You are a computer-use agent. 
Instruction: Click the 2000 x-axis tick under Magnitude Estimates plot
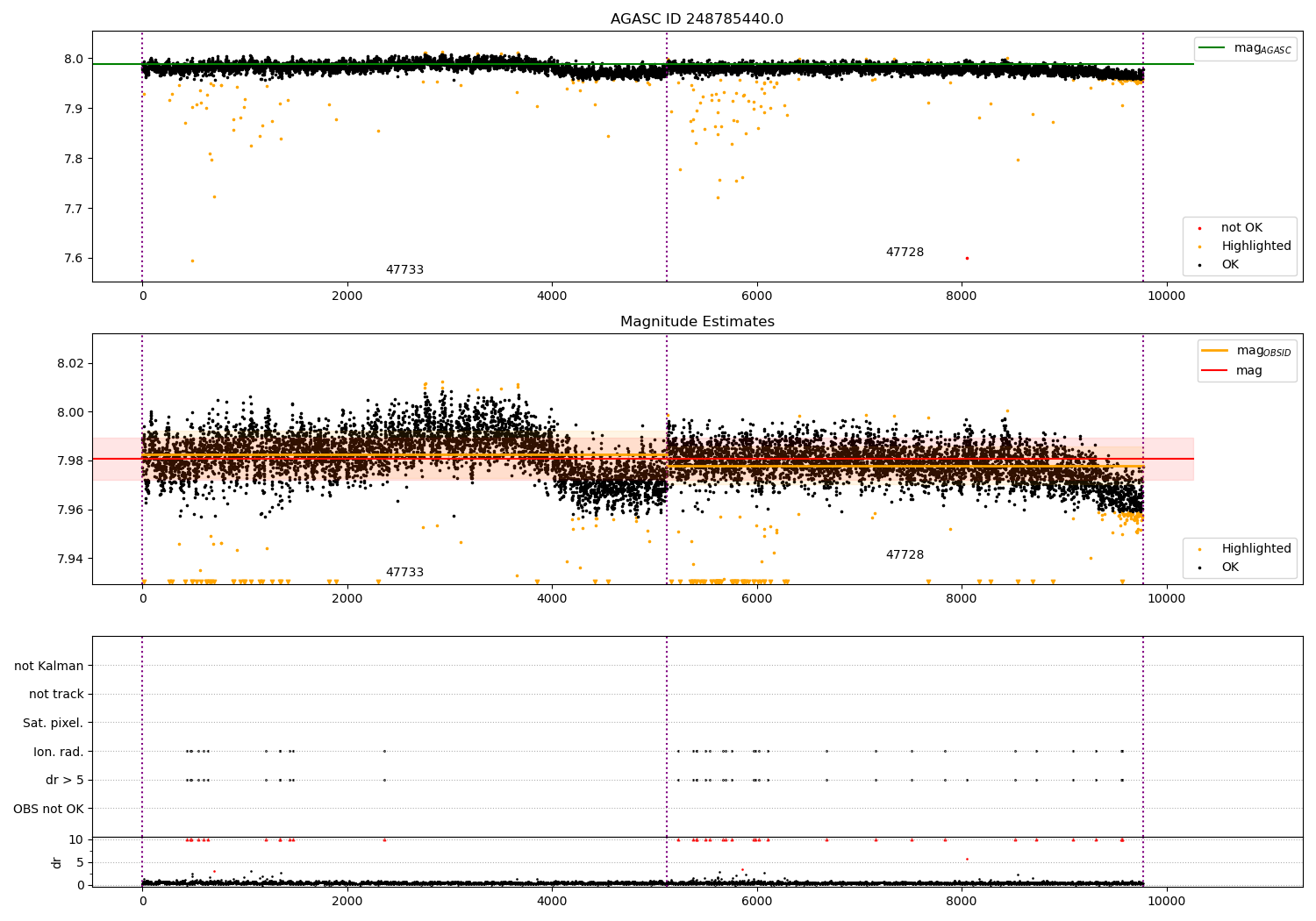(347, 599)
